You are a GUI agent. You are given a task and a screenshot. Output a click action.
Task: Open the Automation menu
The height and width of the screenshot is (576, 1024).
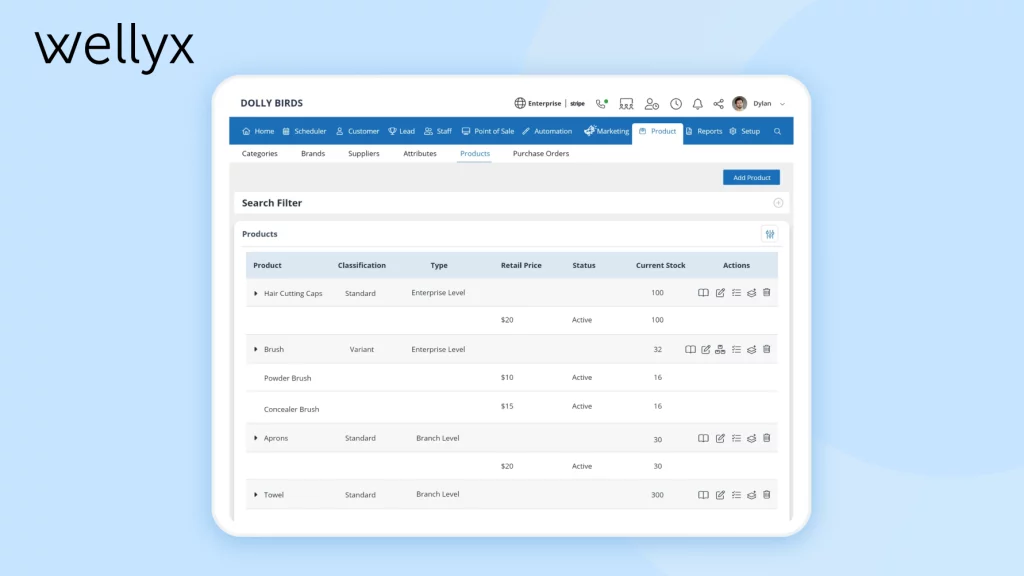point(547,131)
